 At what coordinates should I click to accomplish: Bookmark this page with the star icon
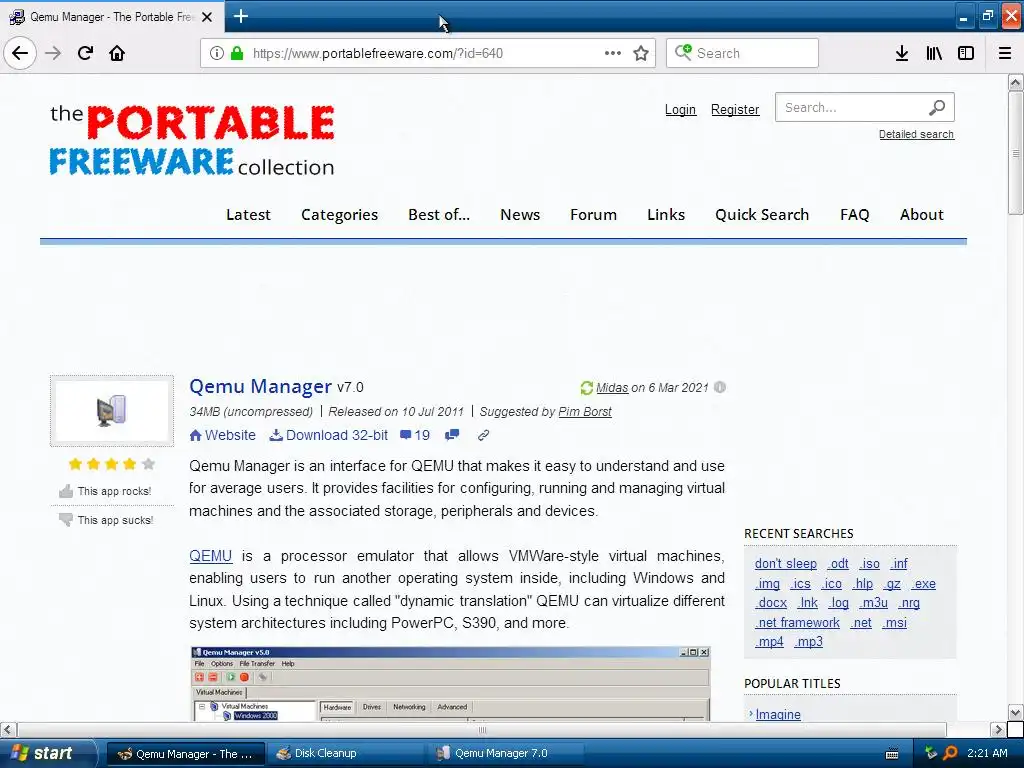tap(641, 53)
